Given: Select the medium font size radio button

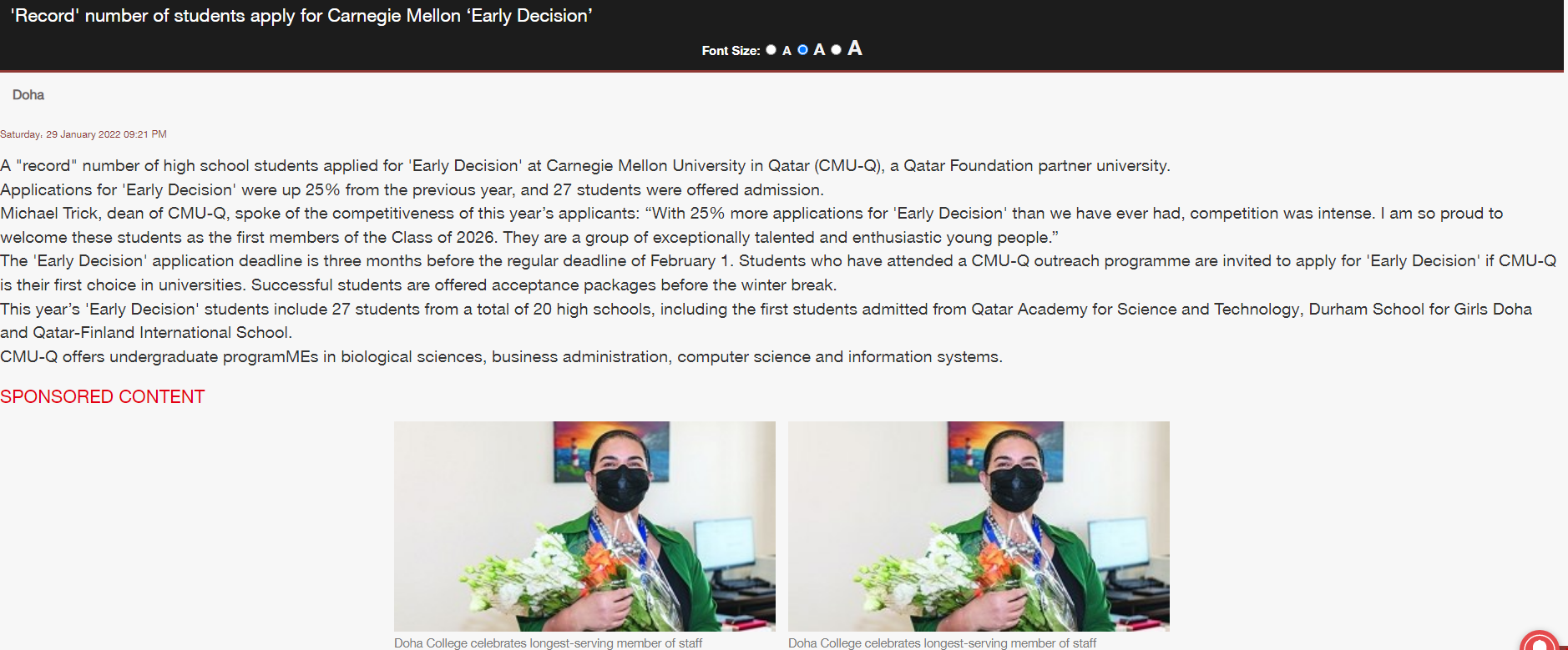Looking at the screenshot, I should coord(802,50).
